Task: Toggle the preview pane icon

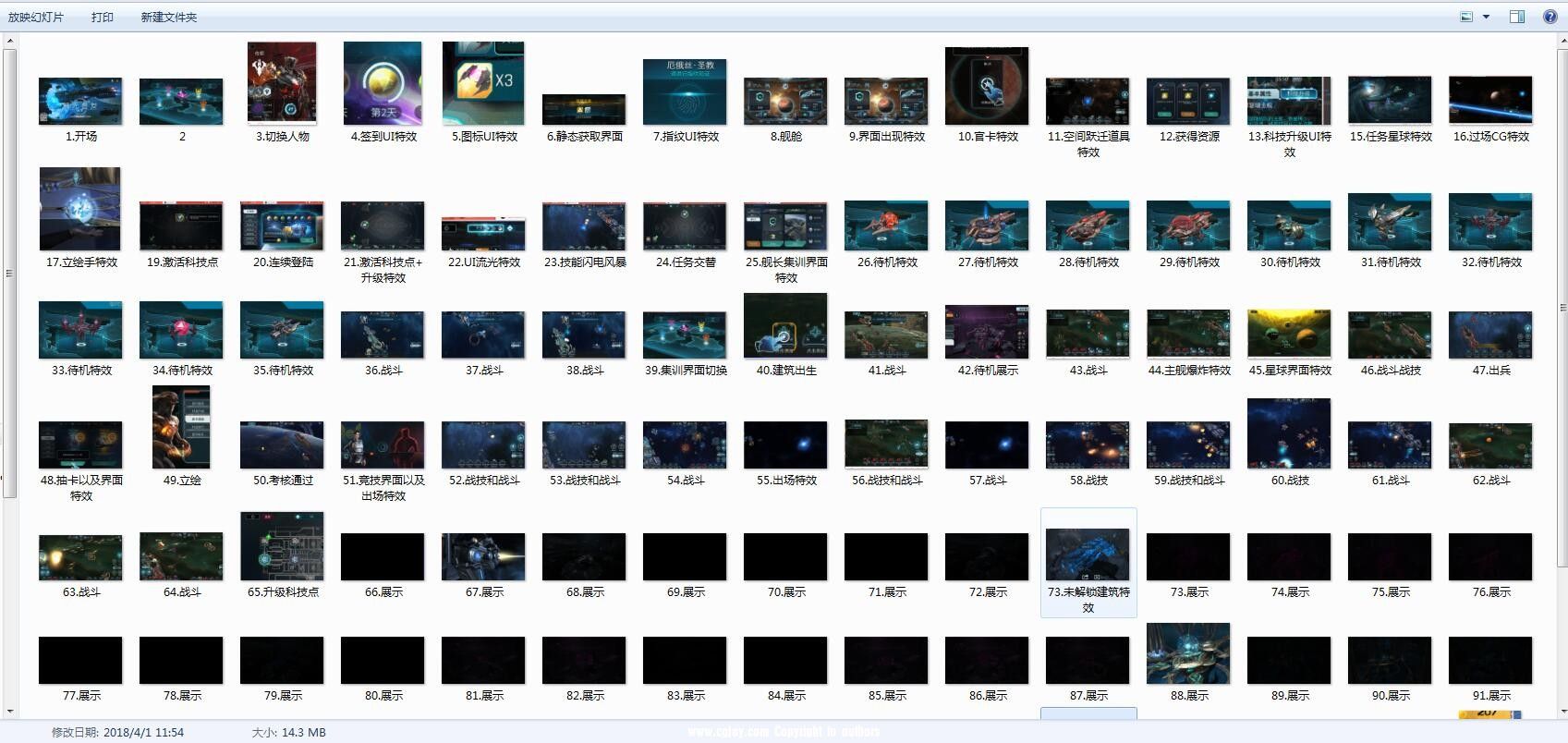Action: (1517, 17)
